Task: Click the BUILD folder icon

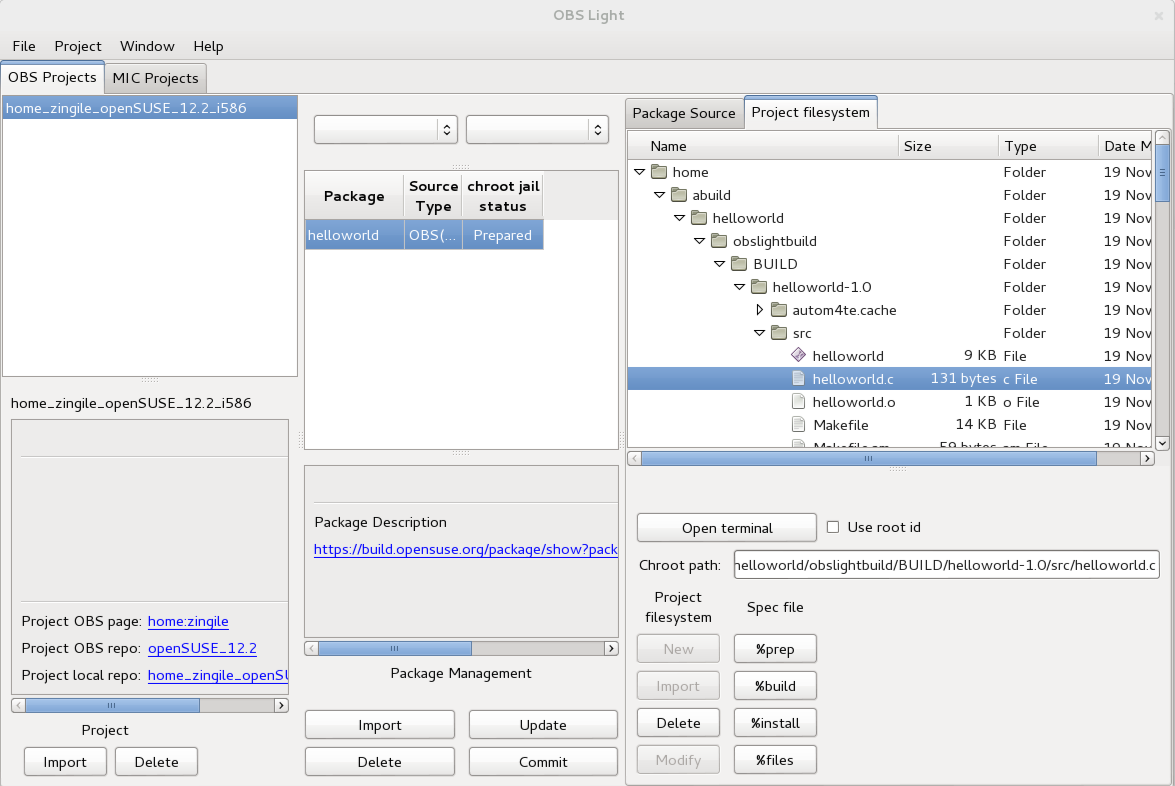Action: (x=737, y=263)
